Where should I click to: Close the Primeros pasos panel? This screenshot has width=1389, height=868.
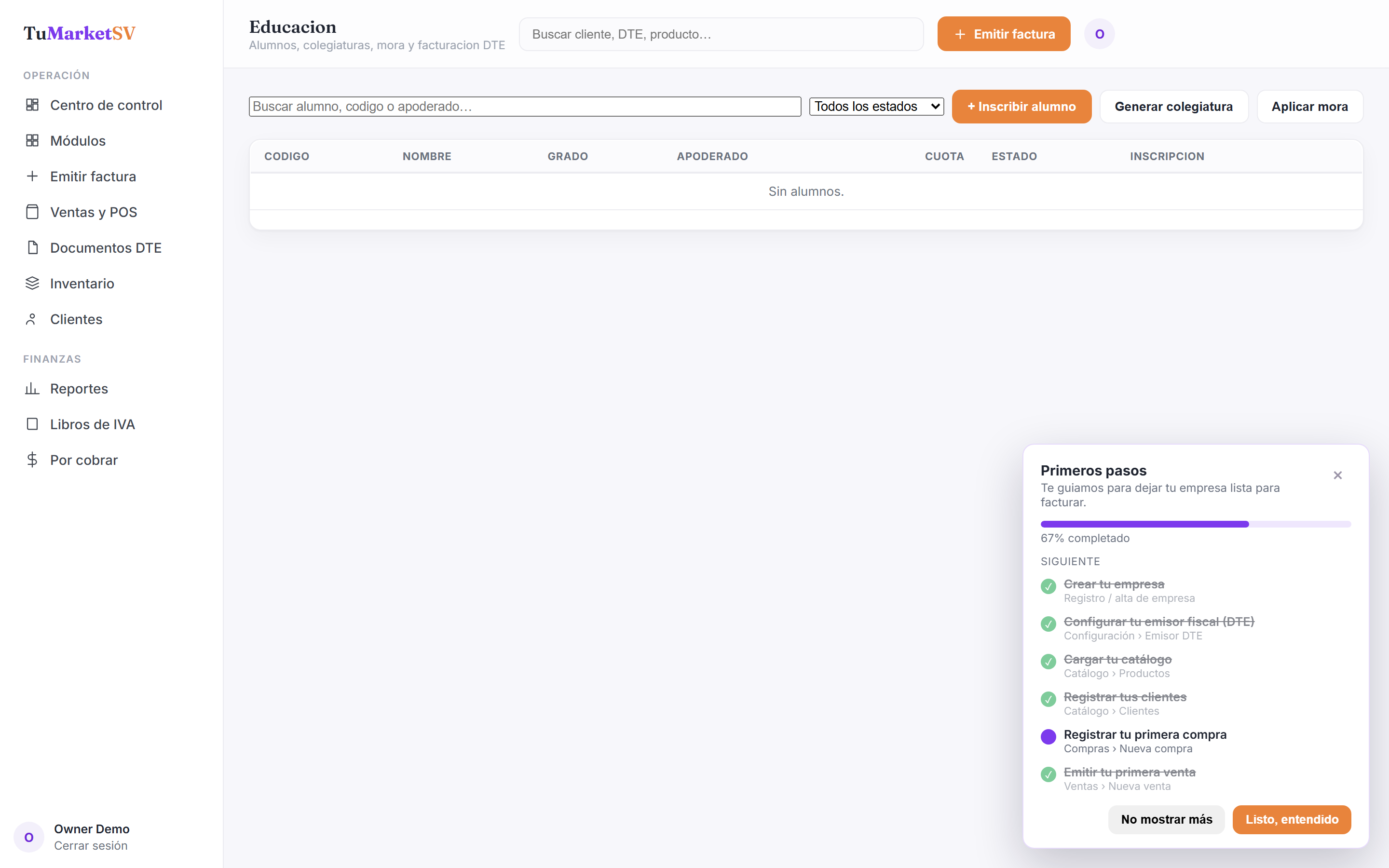click(1337, 475)
